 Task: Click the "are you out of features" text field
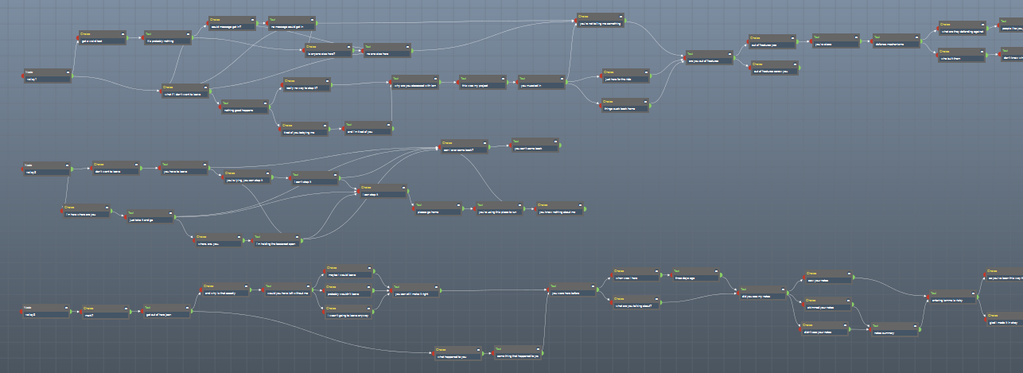click(x=709, y=61)
